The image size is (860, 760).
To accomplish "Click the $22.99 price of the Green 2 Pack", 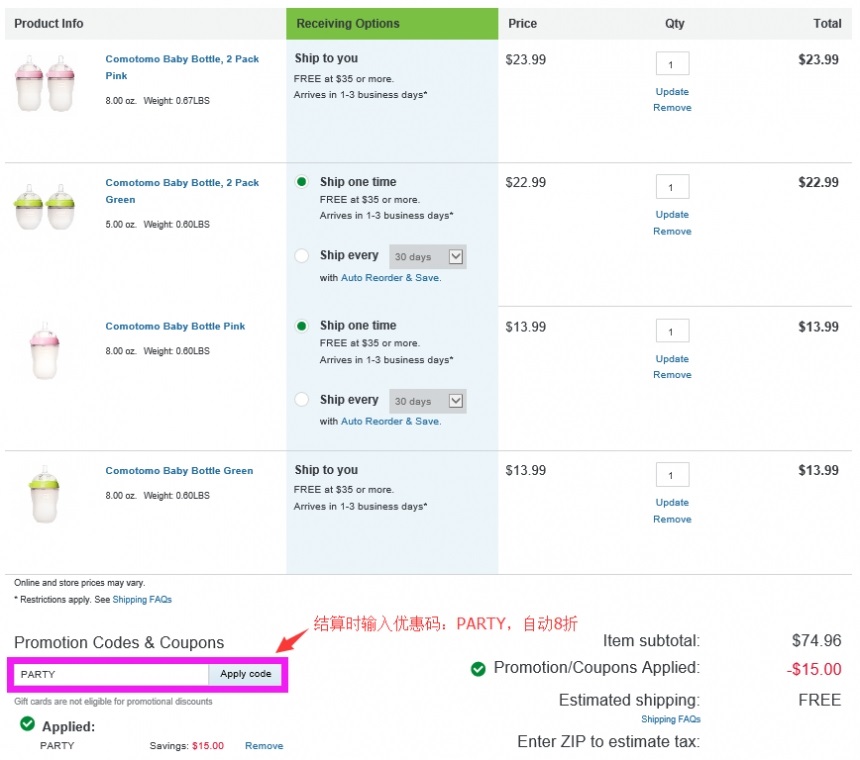I will pyautogui.click(x=525, y=183).
